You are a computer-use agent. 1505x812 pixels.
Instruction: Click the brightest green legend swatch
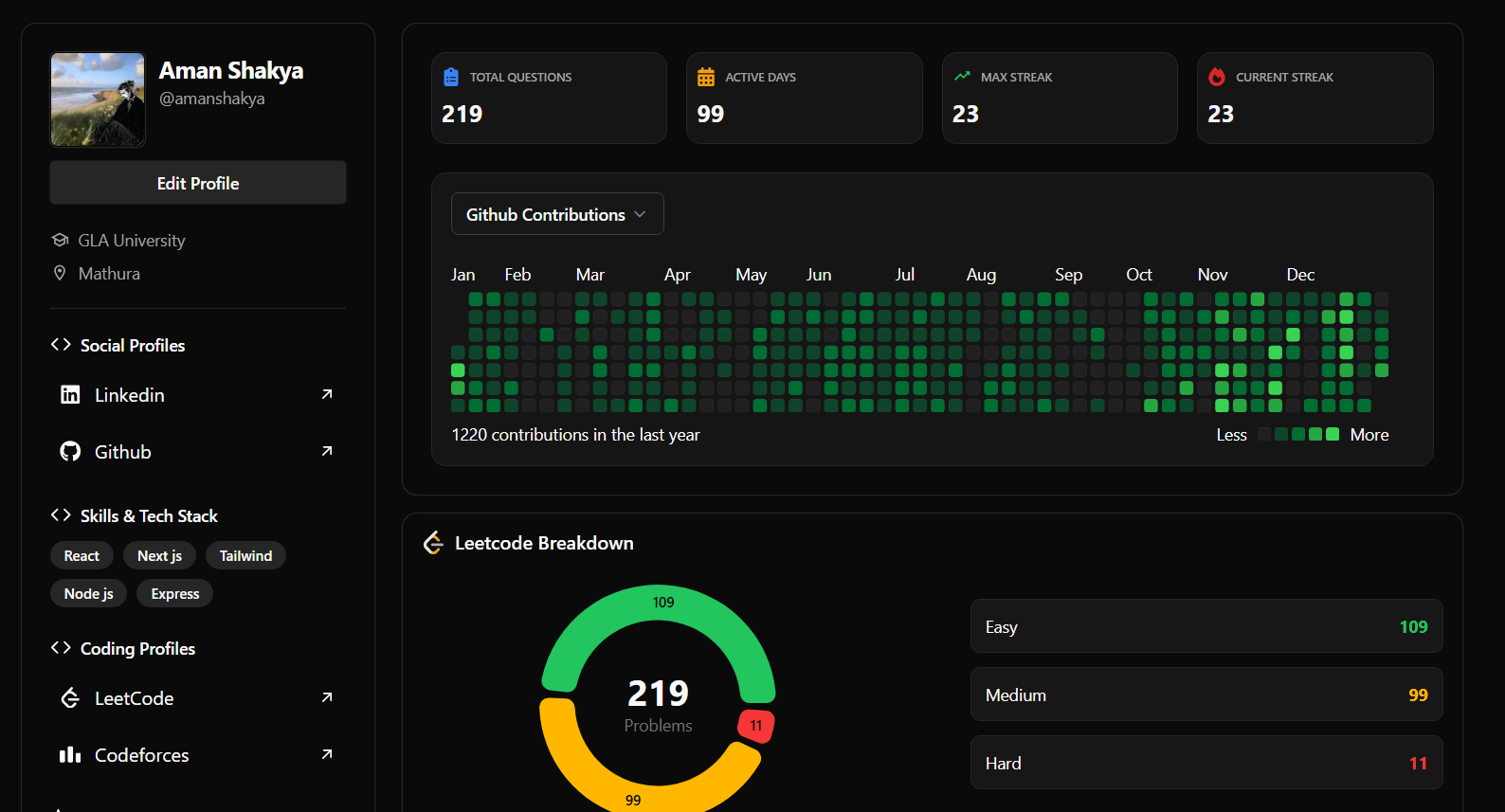1333,434
